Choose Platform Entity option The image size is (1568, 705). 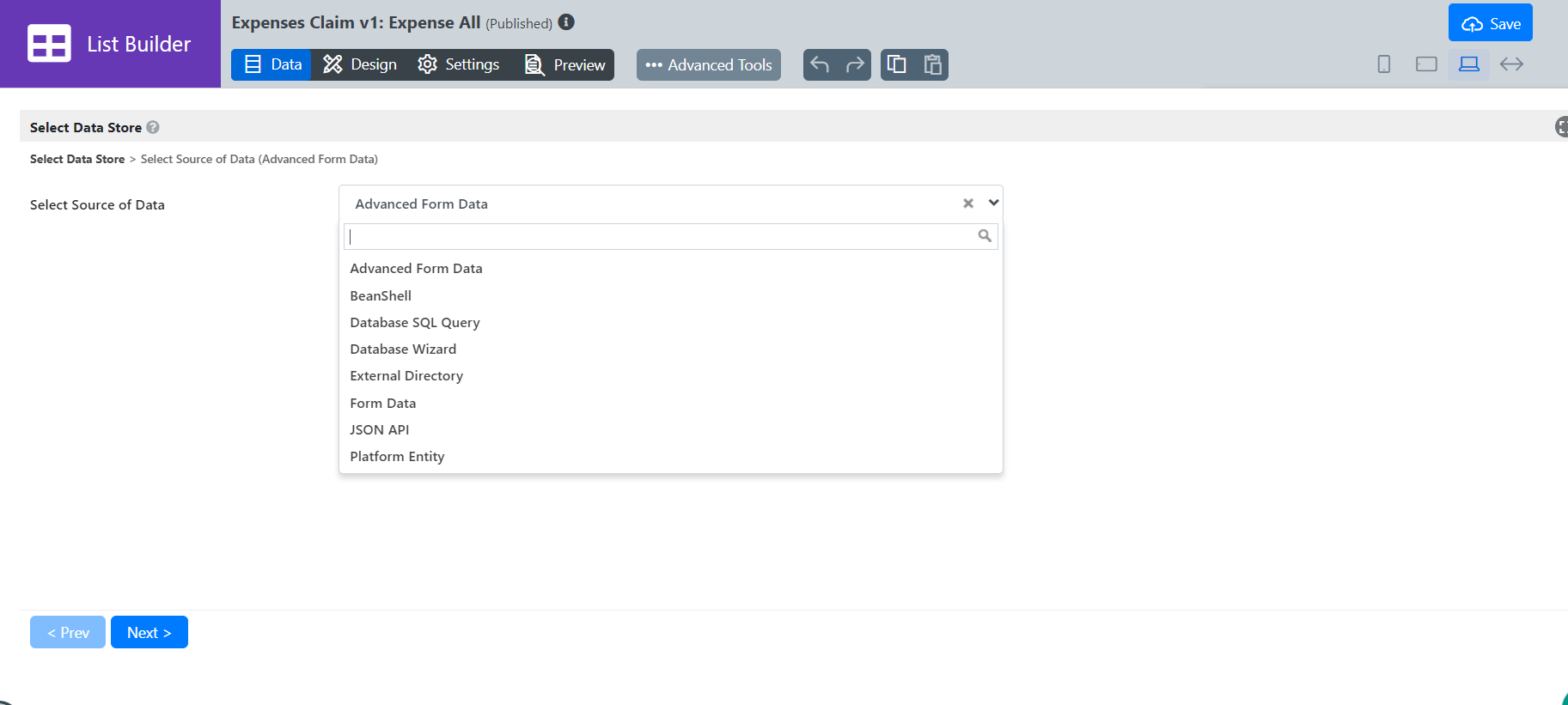pyautogui.click(x=671, y=457)
